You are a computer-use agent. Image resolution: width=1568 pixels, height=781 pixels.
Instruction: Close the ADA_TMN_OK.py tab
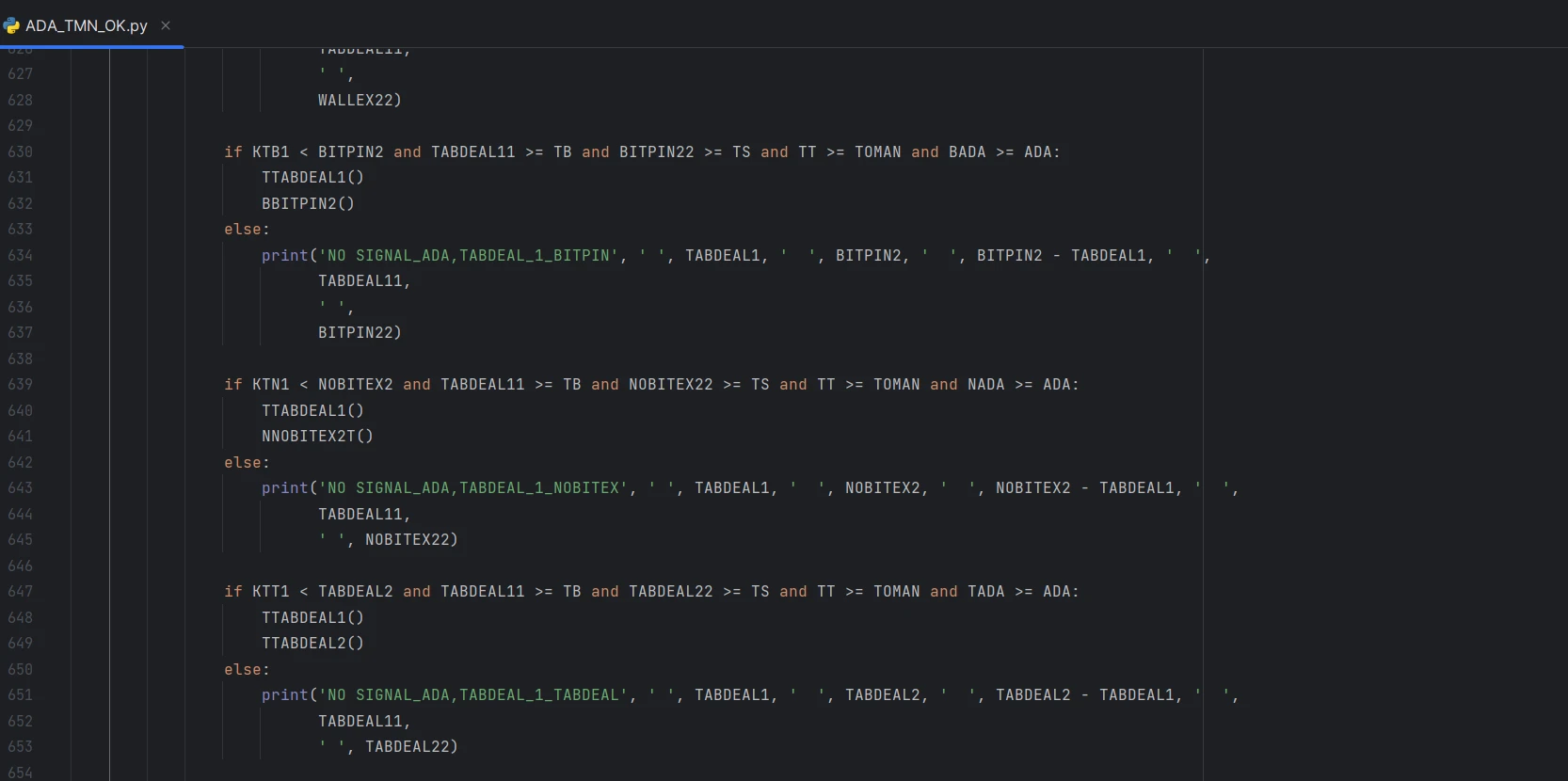166,25
